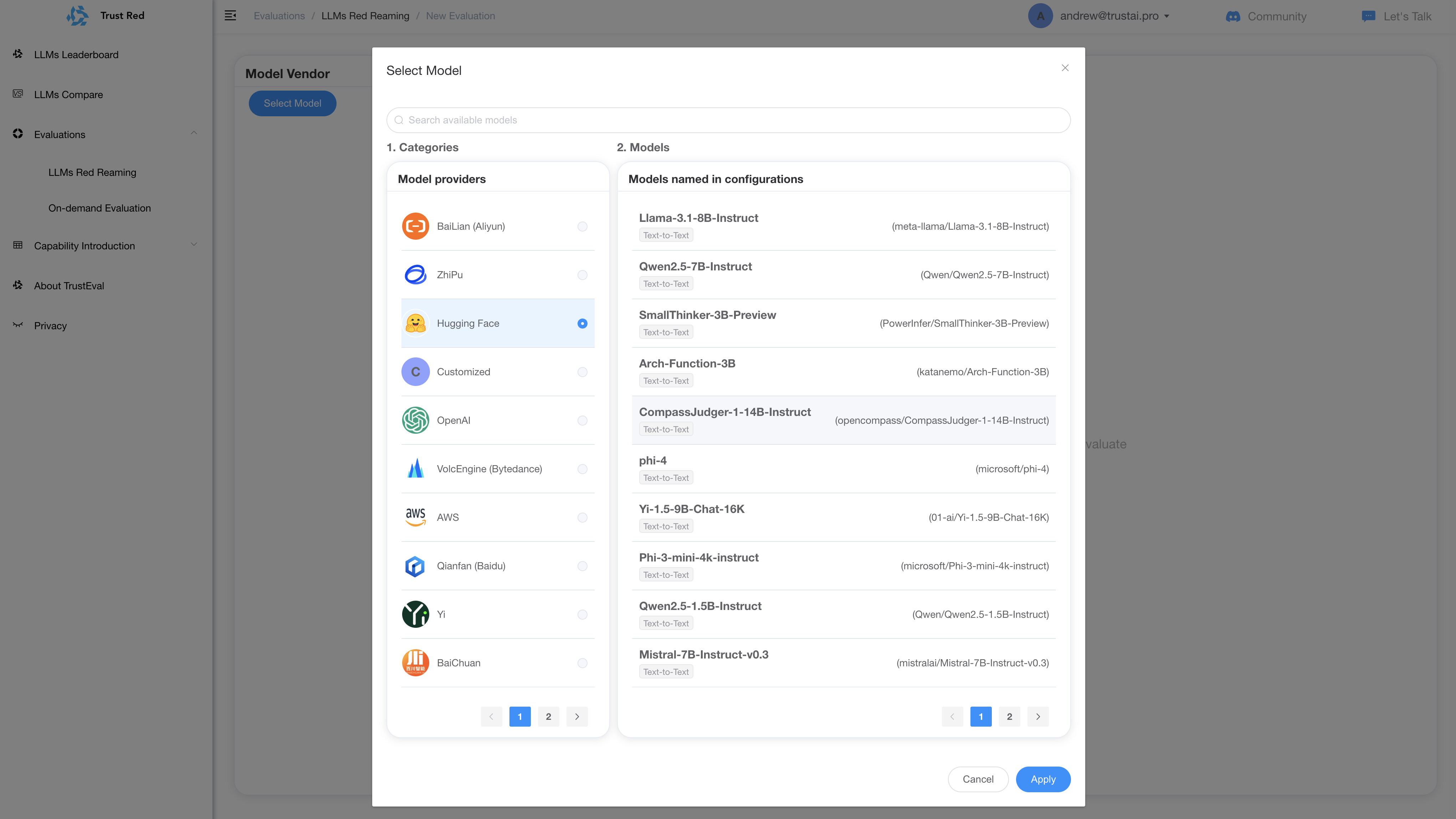Click the VolcEngine (Bytedance) logo icon
The height and width of the screenshot is (819, 1456).
[415, 469]
